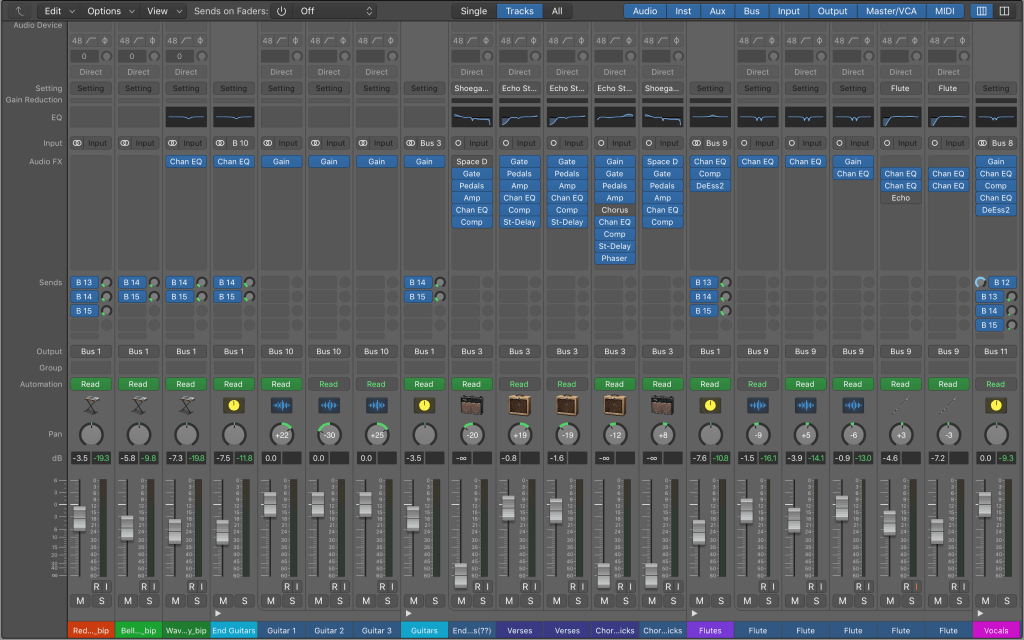This screenshot has height=640, width=1024.
Task: Solo the Vocals channel
Action: point(1006,600)
